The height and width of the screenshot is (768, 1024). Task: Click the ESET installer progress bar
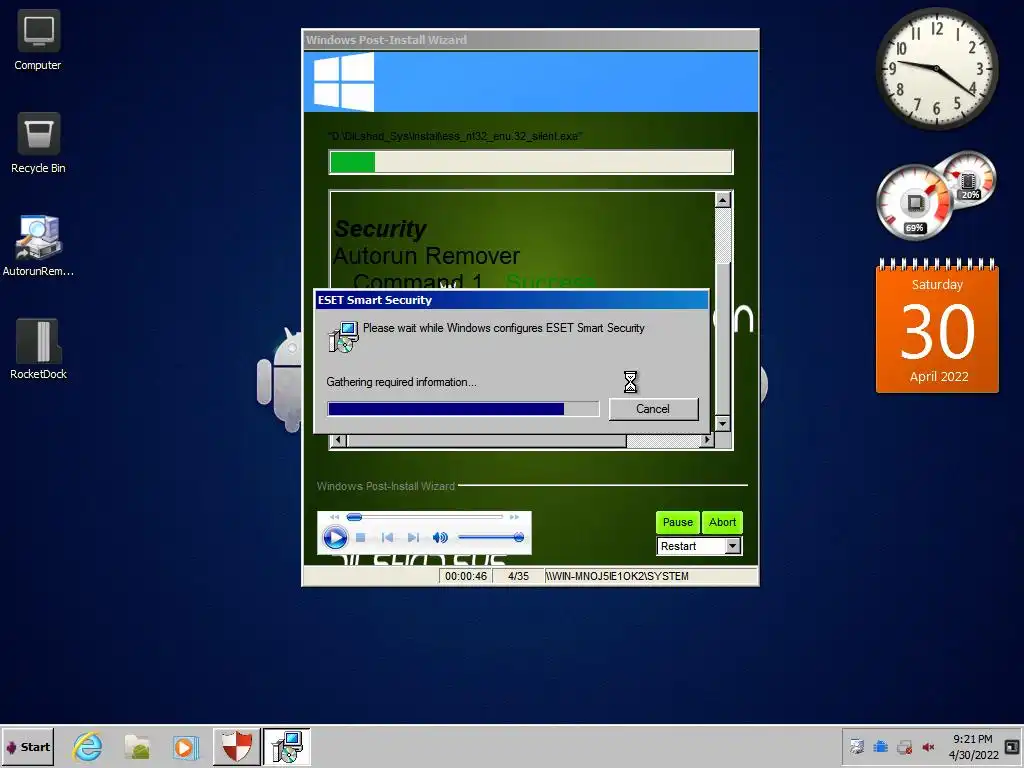463,409
